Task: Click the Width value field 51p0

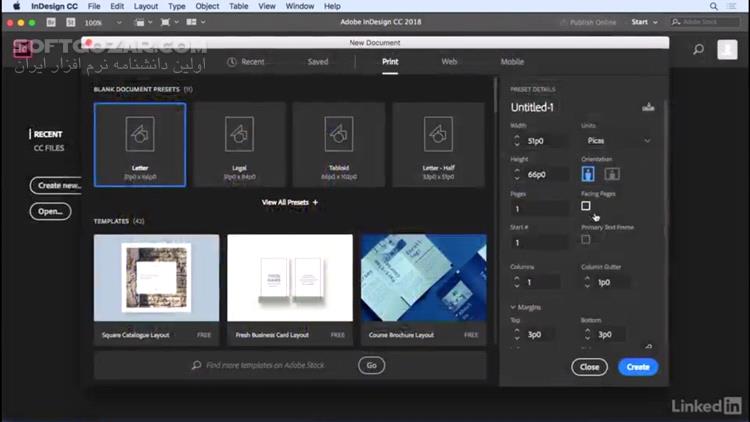Action: [545, 141]
